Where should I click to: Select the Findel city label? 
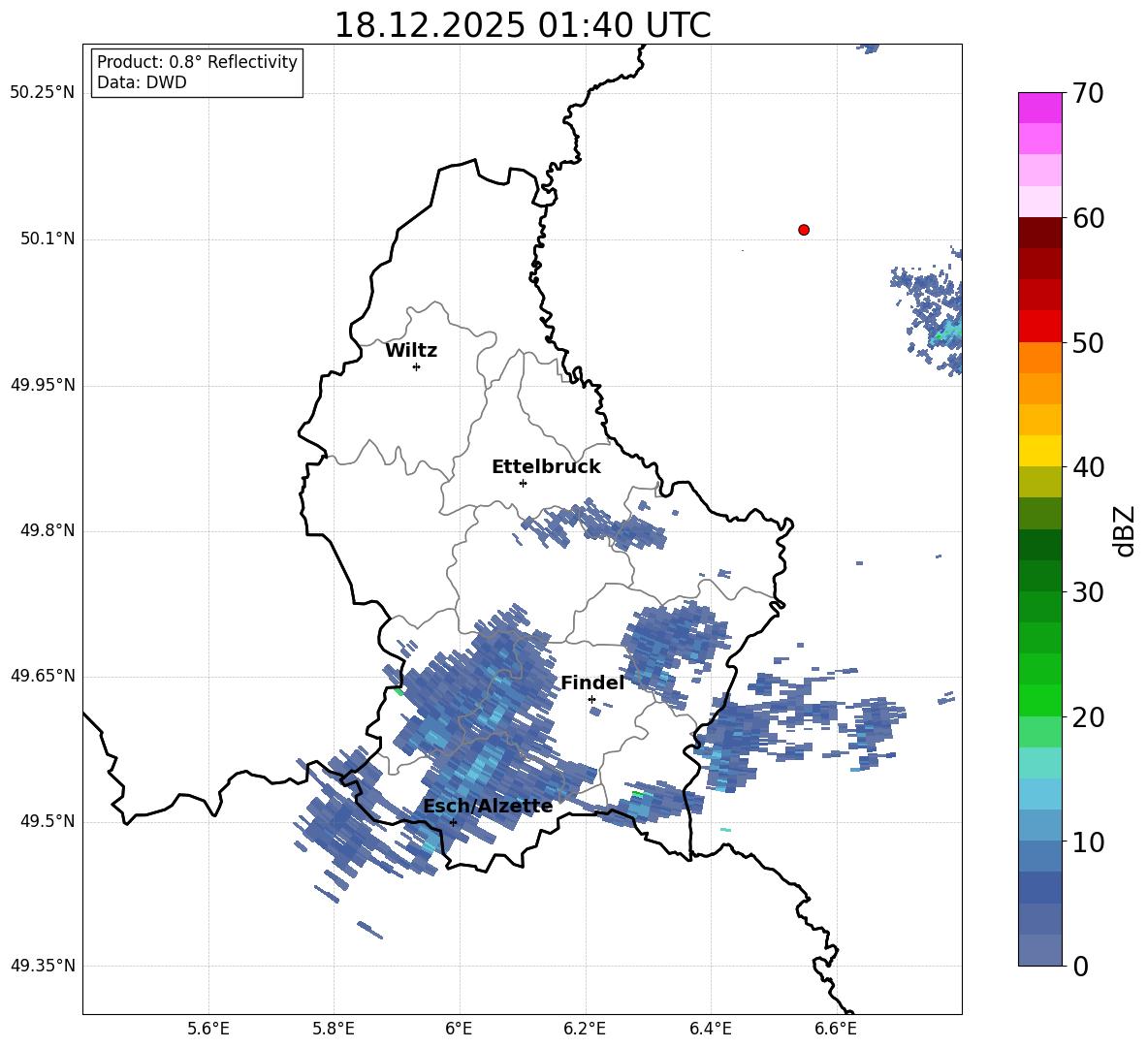pos(592,683)
